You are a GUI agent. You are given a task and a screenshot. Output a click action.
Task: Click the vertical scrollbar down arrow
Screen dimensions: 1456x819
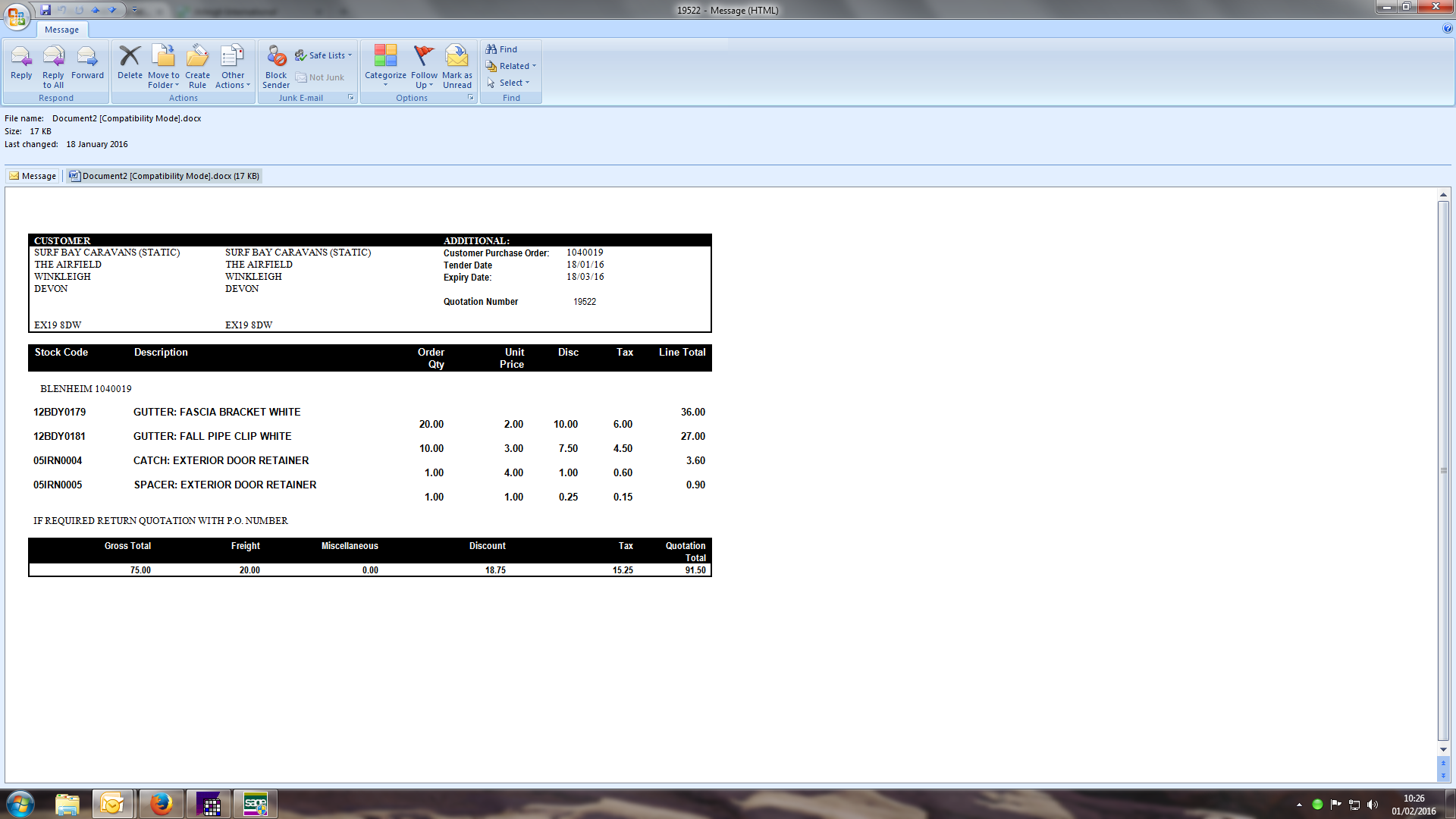pos(1443,749)
